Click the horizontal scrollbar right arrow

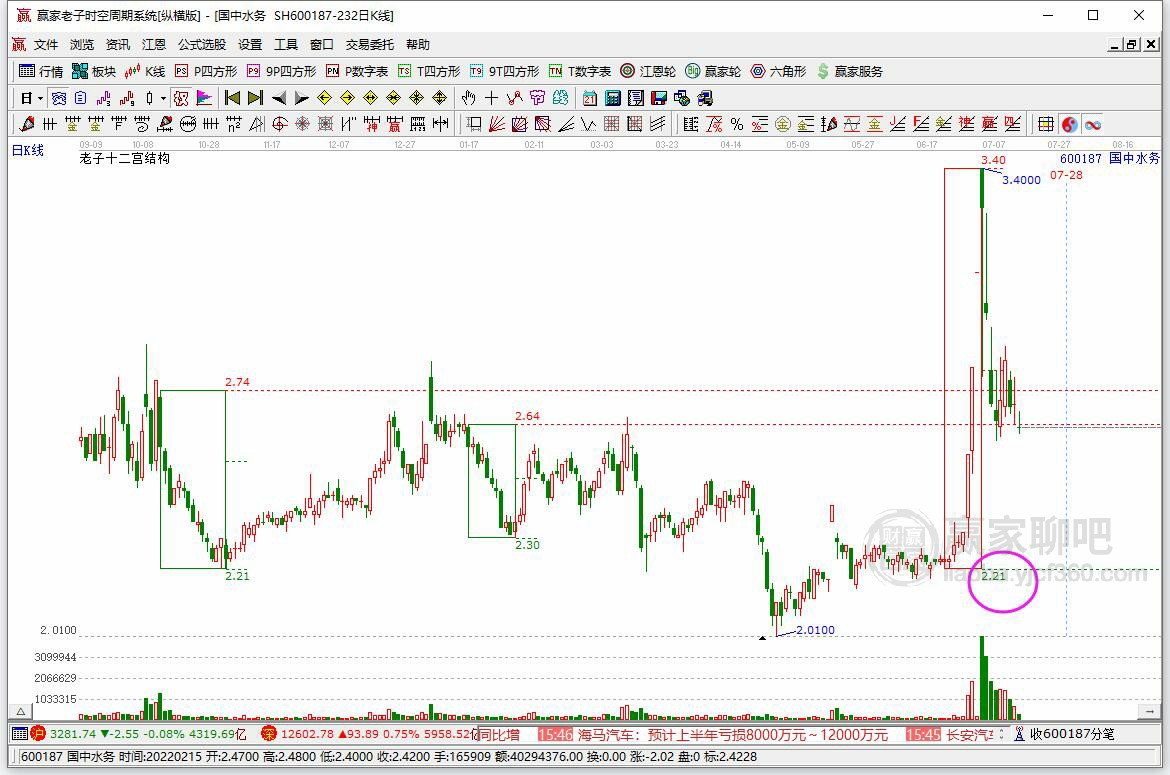(1150, 712)
